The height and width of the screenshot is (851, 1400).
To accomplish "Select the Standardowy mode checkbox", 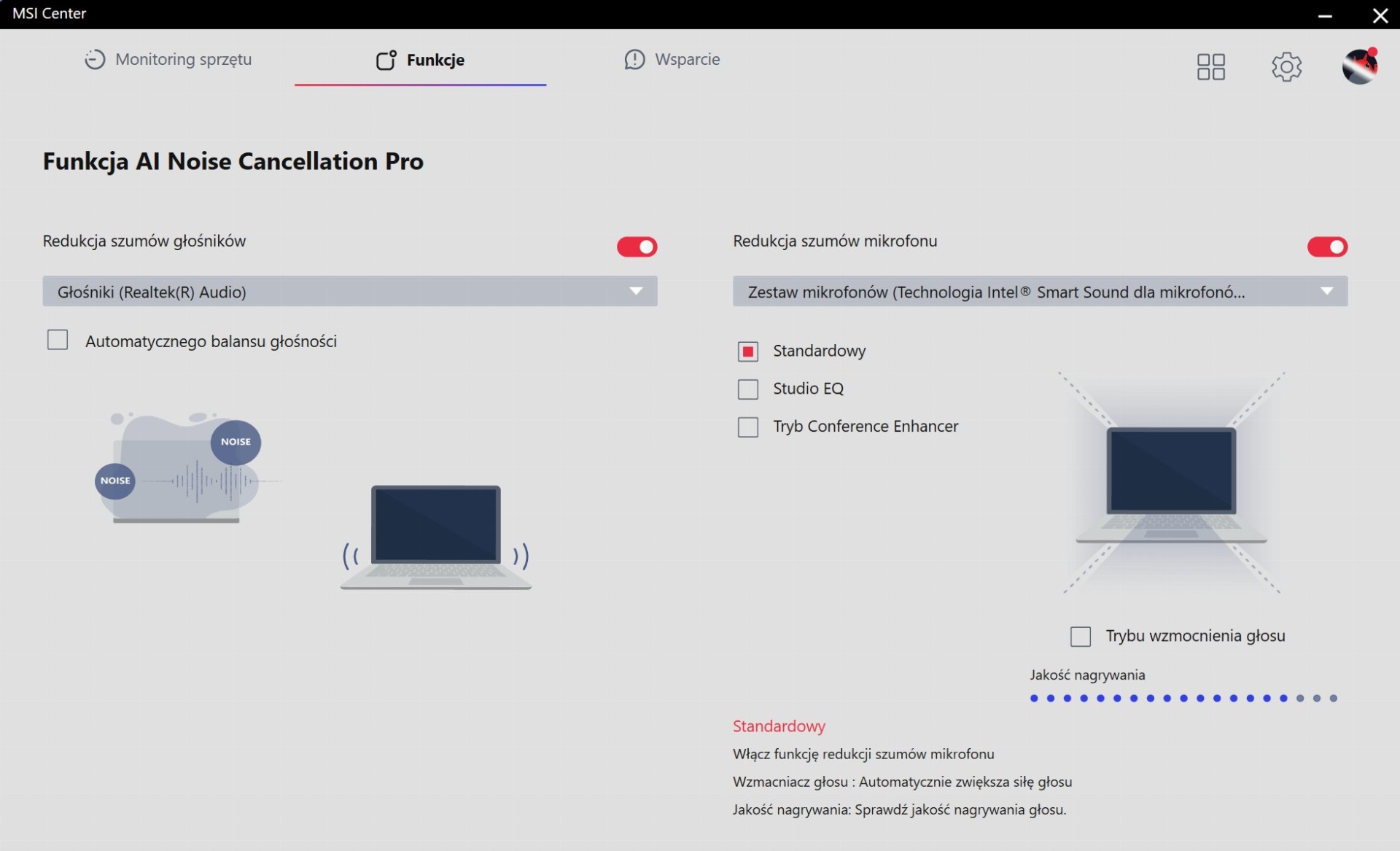I will tap(748, 351).
